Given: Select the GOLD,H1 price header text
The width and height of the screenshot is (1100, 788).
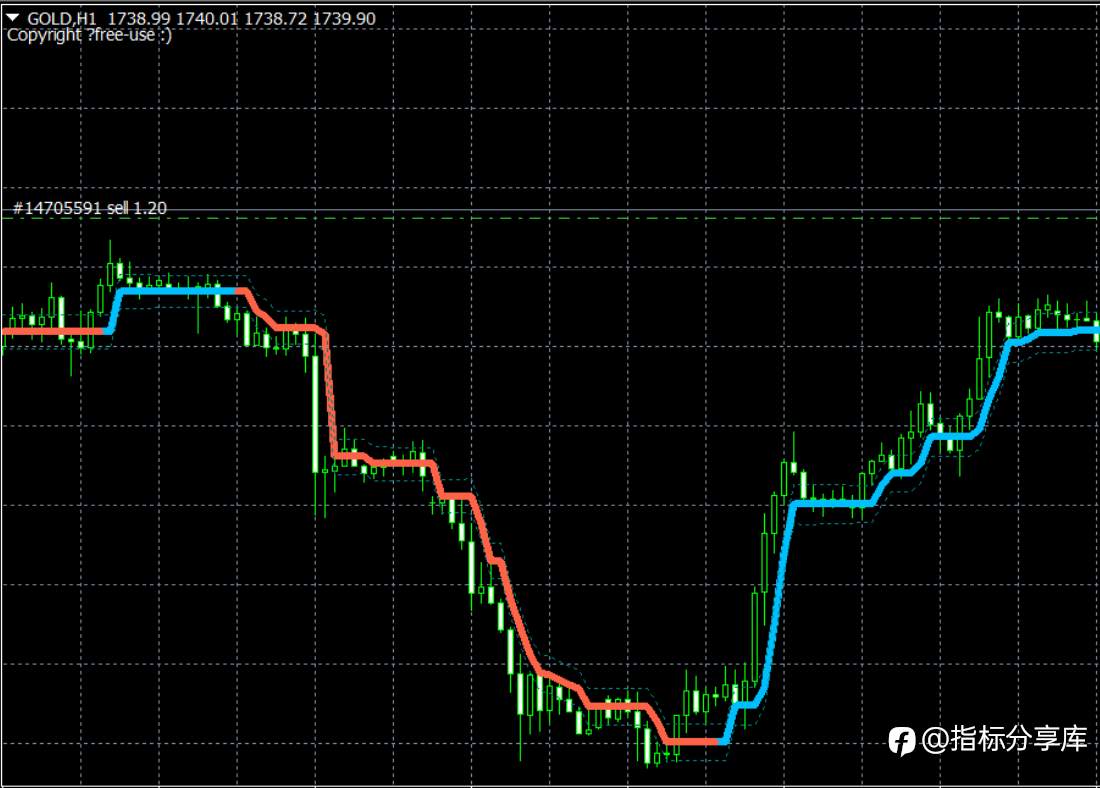Looking at the screenshot, I should (x=201, y=19).
